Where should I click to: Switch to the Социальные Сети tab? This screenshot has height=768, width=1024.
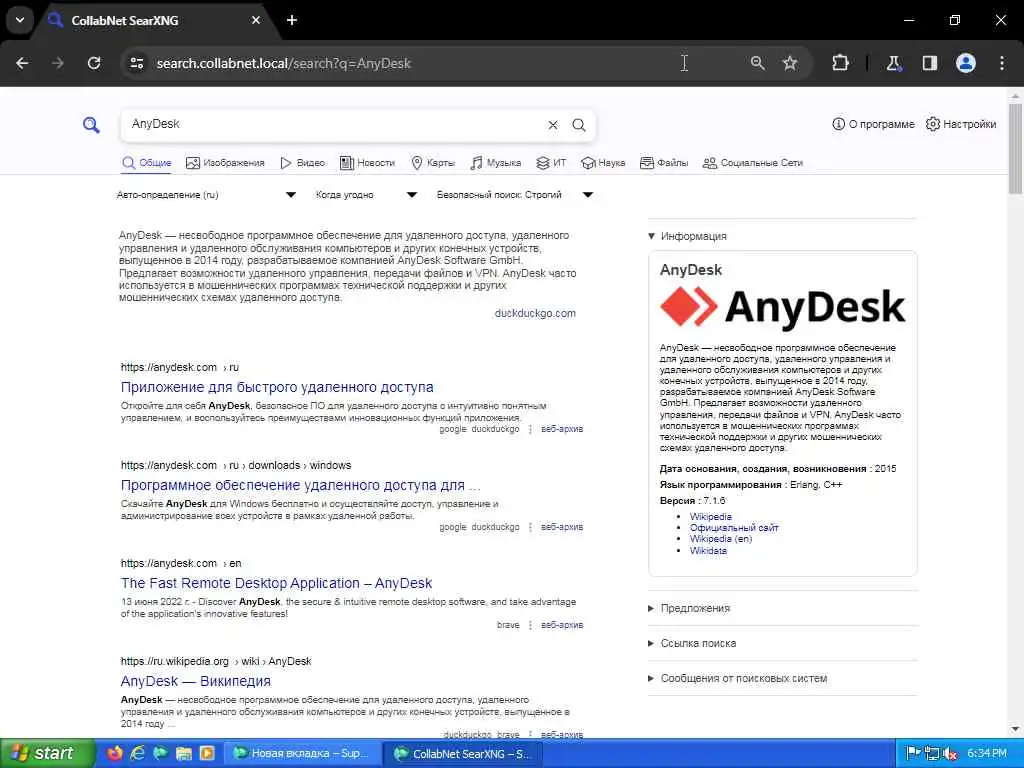(x=753, y=163)
